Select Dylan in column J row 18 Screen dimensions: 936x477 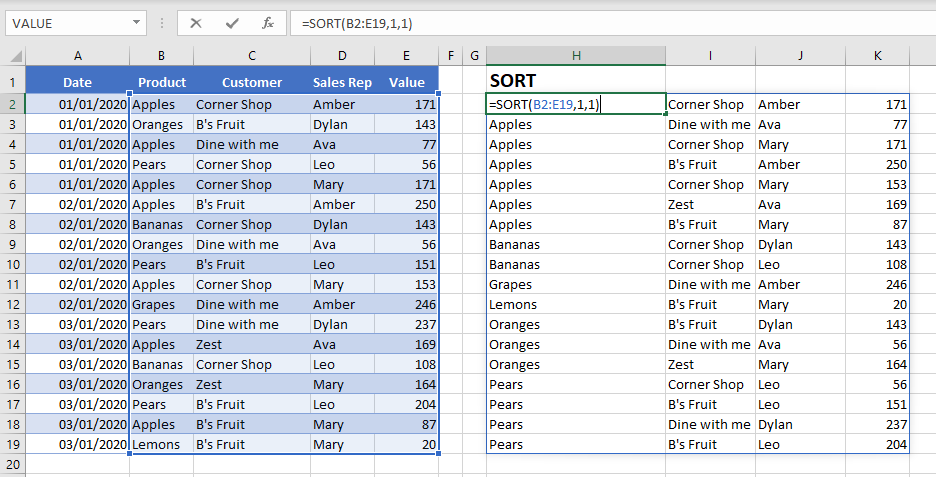(x=800, y=424)
